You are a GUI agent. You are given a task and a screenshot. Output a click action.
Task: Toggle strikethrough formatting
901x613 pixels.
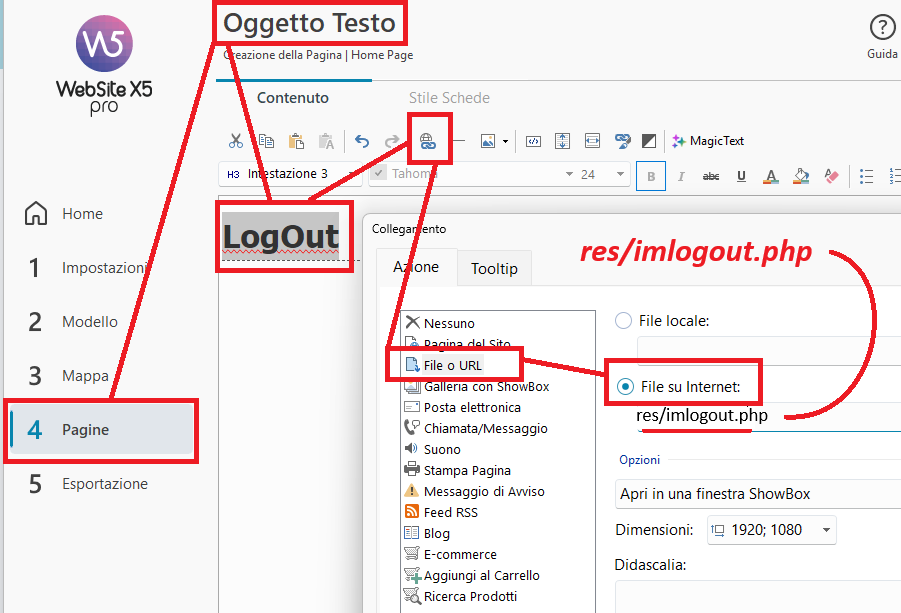[711, 176]
